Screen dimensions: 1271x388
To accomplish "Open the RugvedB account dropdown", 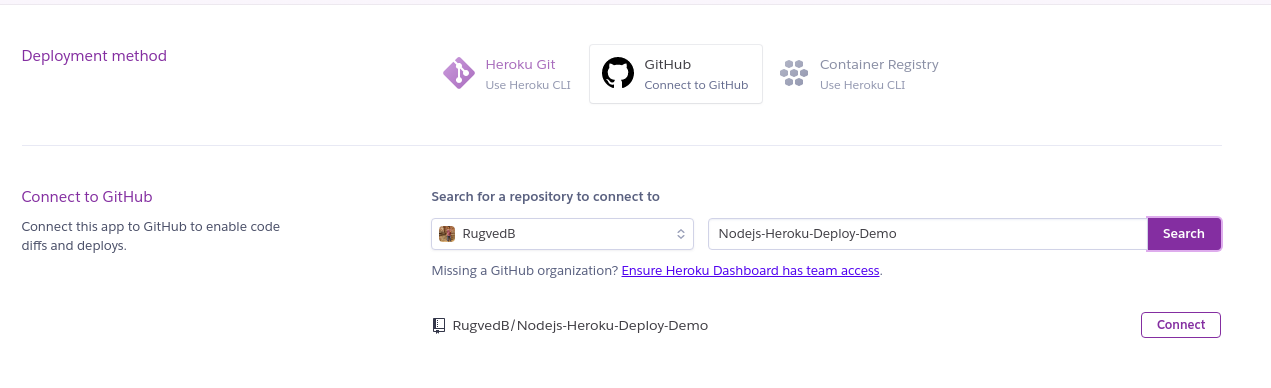I will 563,234.
